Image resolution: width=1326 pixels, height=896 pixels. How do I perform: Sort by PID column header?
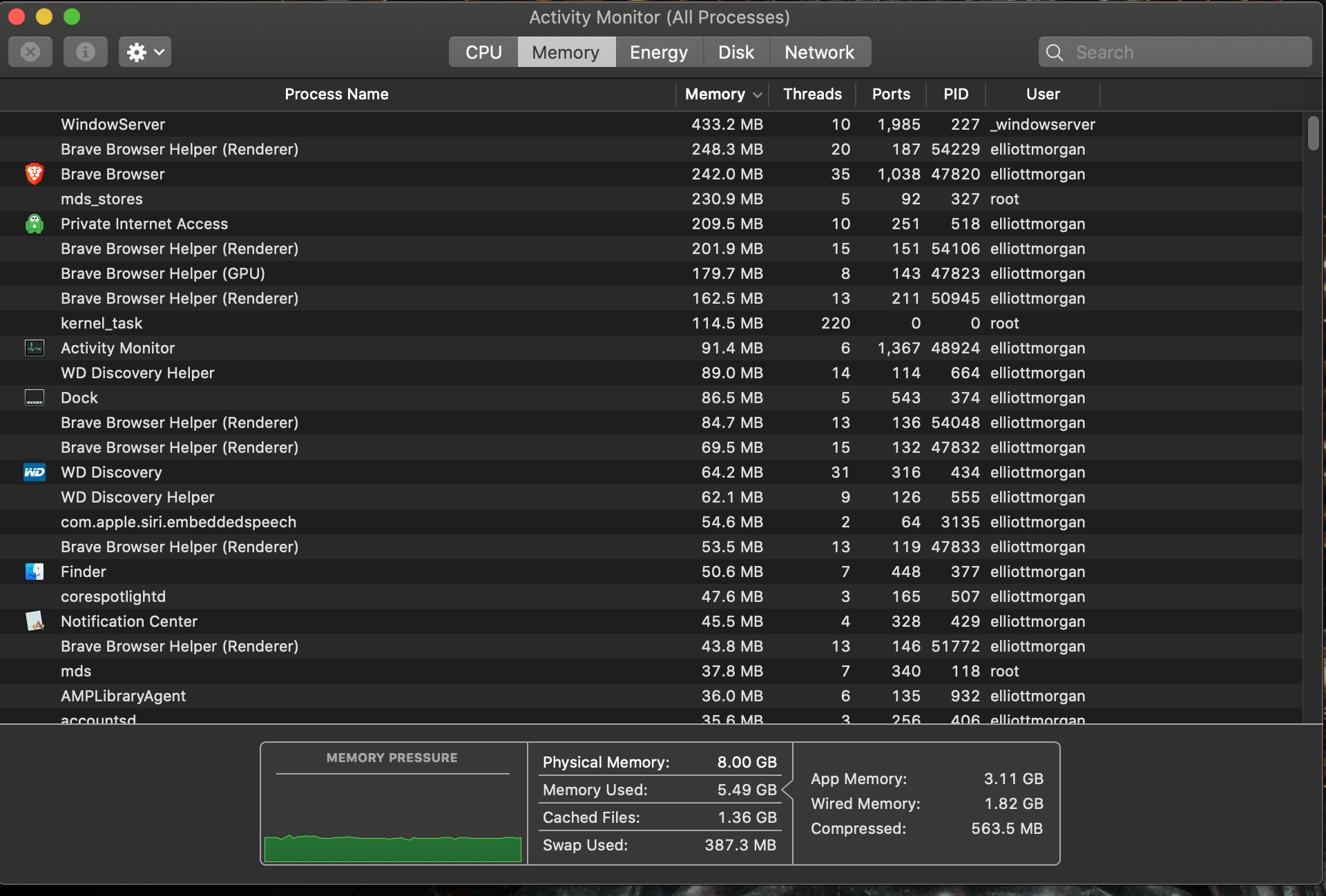[956, 95]
